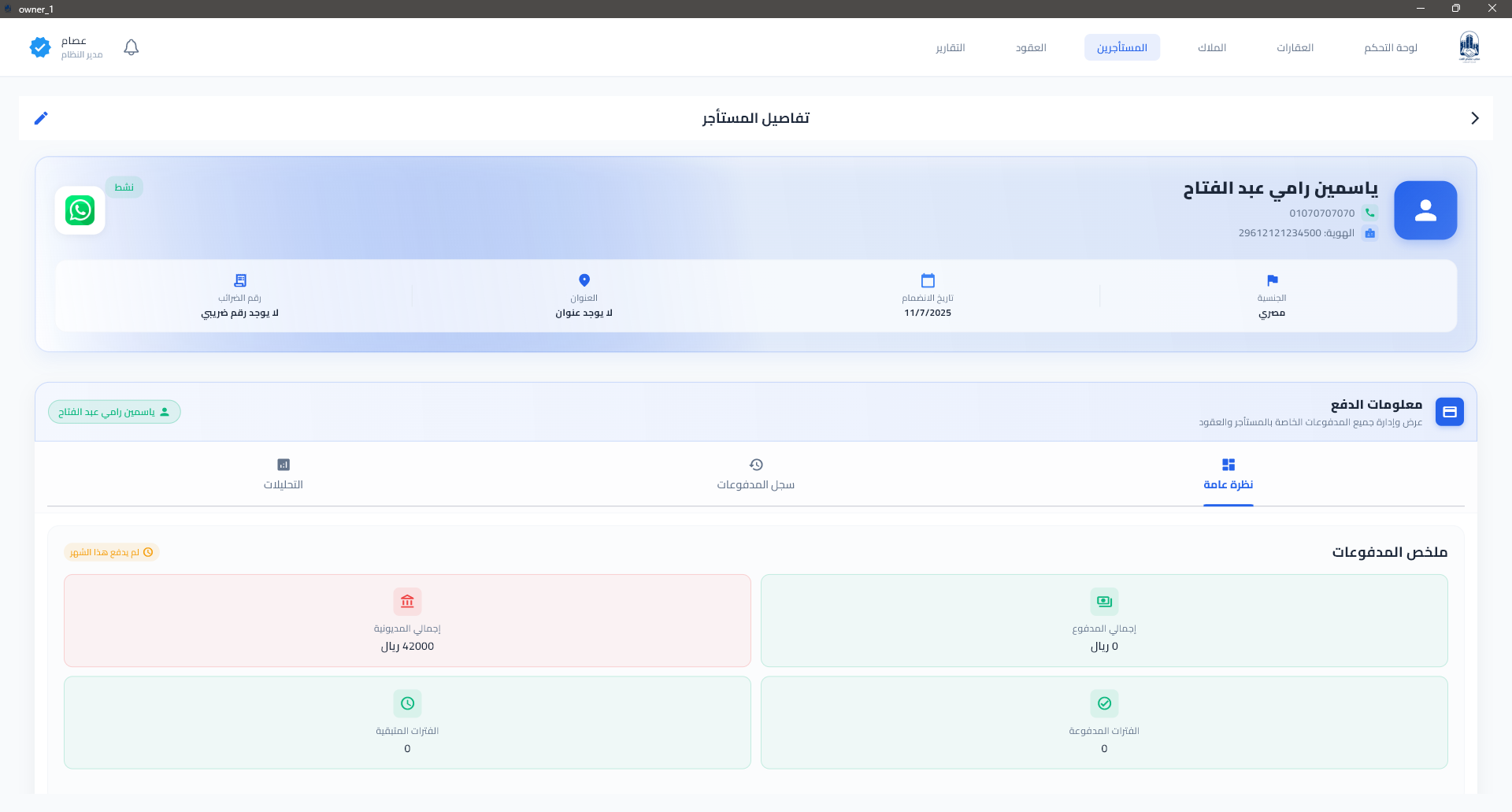The image size is (1512, 812).
Task: Click the back chevron arrow
Action: coord(1474,118)
